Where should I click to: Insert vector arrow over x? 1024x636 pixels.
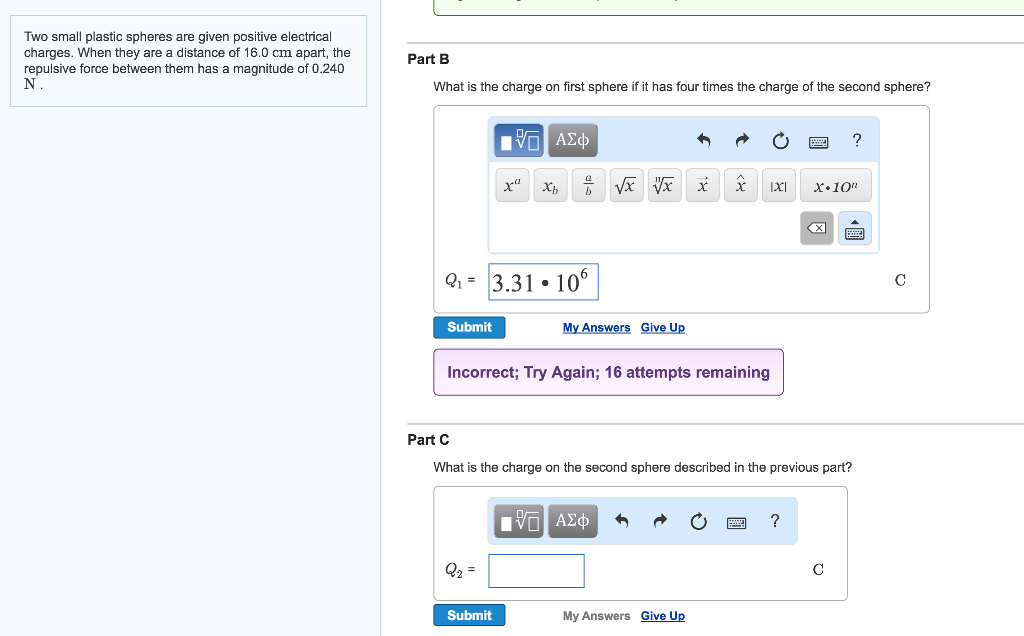[702, 186]
